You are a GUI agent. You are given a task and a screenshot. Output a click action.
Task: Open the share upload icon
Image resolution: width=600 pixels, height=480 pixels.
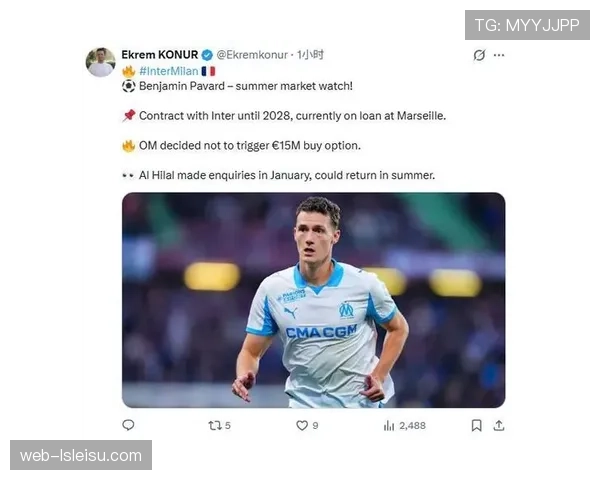tap(499, 425)
